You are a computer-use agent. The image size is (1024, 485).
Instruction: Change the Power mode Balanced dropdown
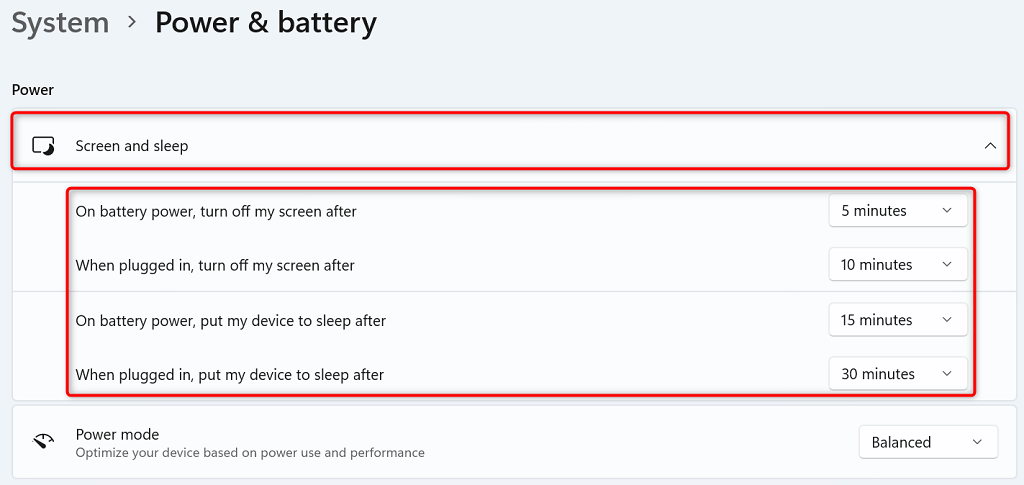click(927, 442)
